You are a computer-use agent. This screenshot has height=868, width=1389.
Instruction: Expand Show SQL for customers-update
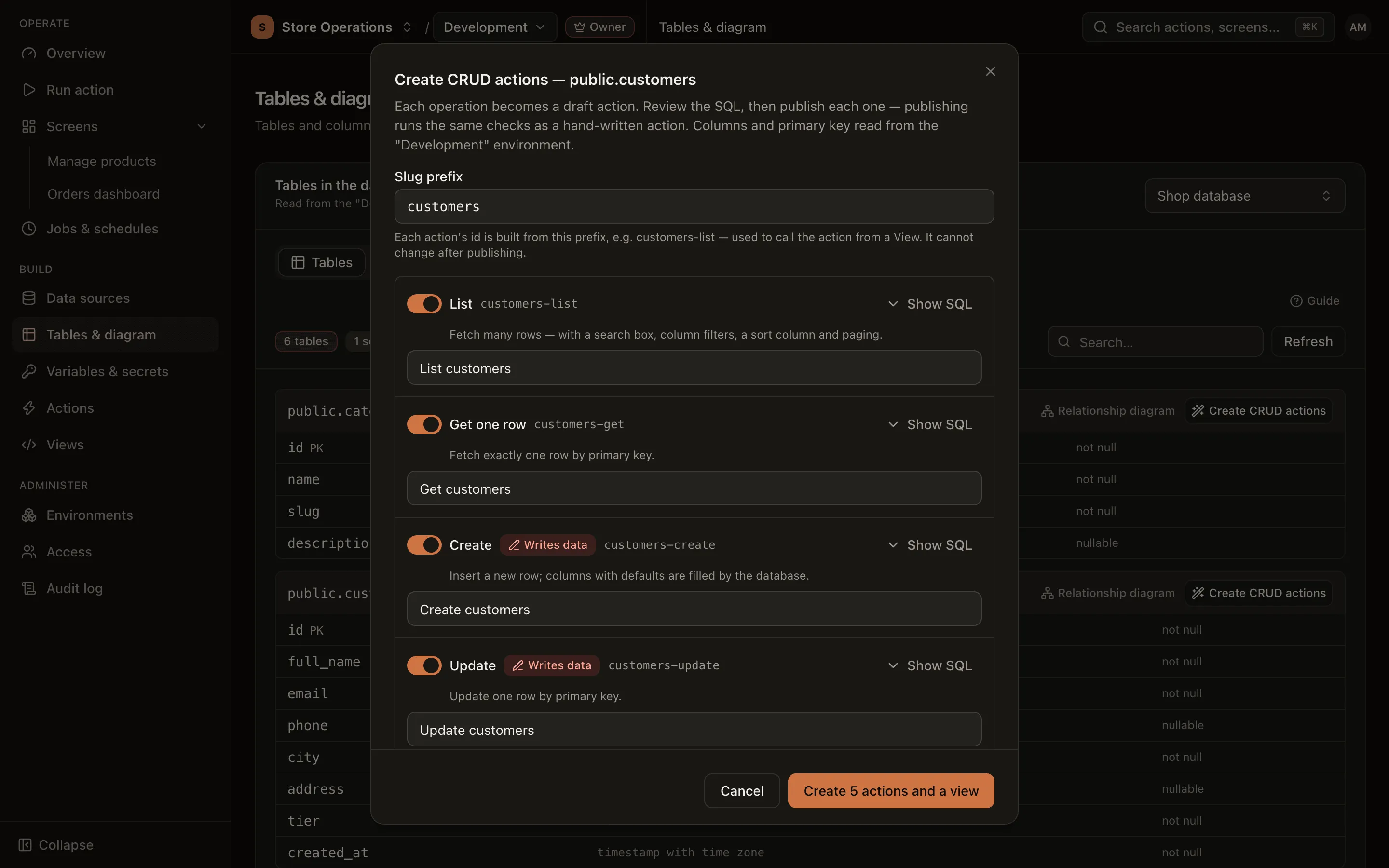tap(930, 665)
